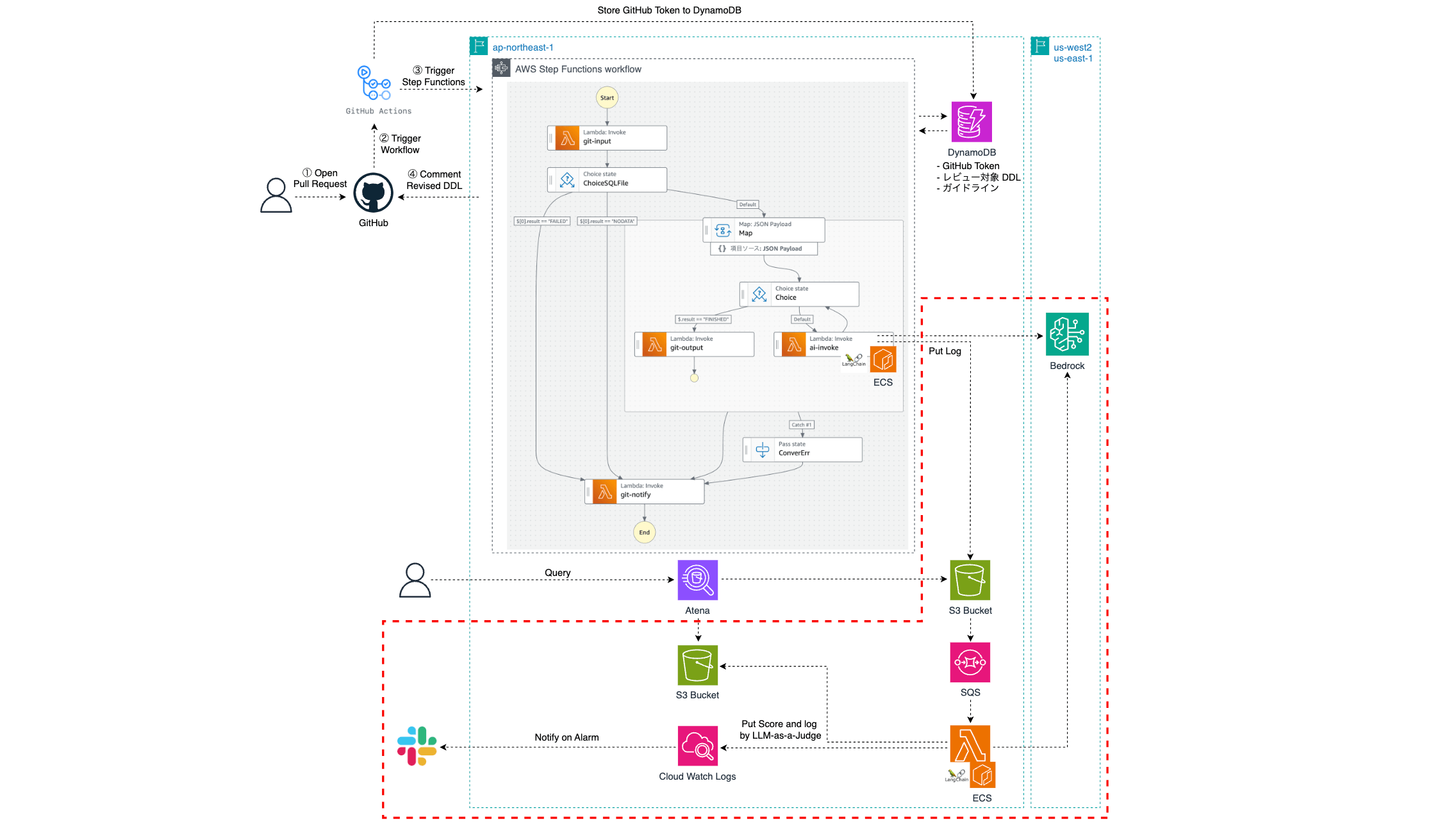Select the S3 Bucket icon below Atena

[698, 665]
